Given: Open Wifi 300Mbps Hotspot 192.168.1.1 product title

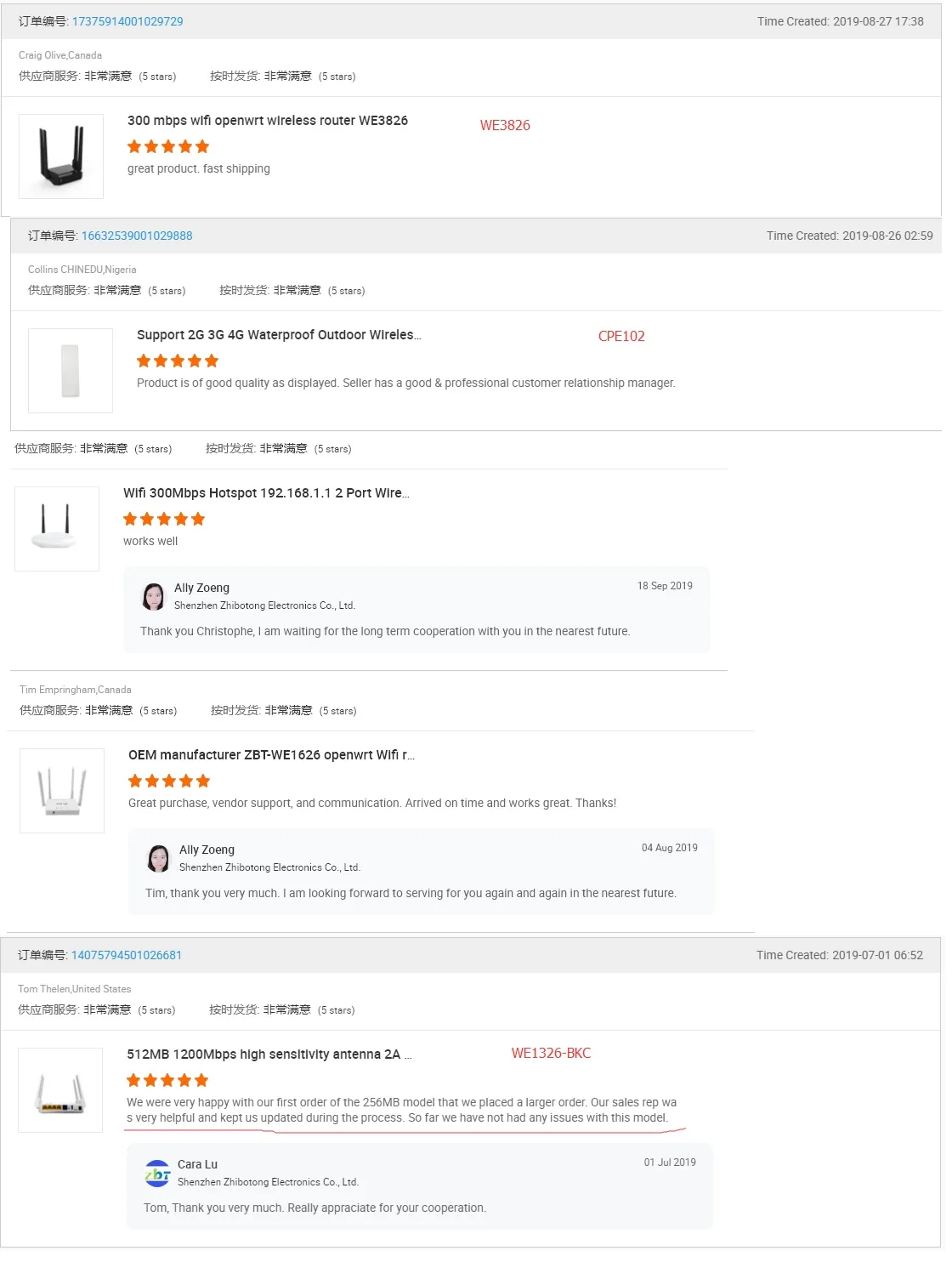Looking at the screenshot, I should pyautogui.click(x=266, y=493).
